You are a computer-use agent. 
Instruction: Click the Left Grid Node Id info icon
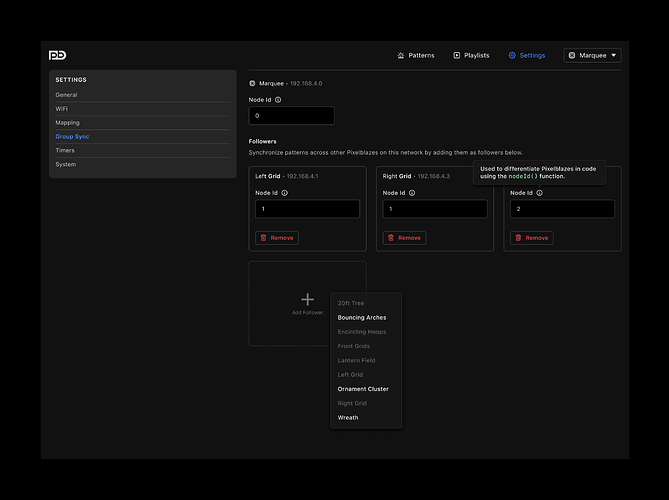(285, 193)
